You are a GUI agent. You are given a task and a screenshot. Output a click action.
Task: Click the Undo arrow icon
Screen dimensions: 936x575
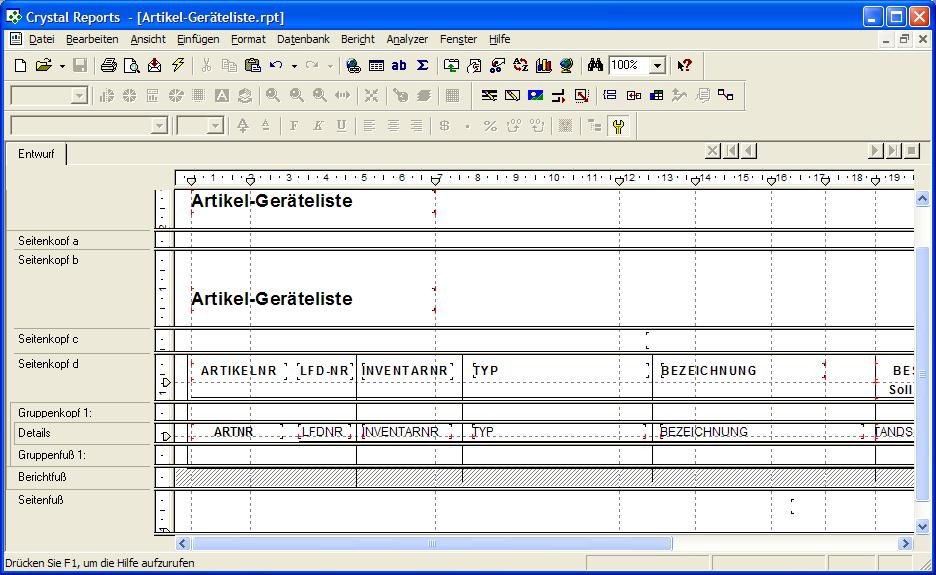pyautogui.click(x=276, y=65)
